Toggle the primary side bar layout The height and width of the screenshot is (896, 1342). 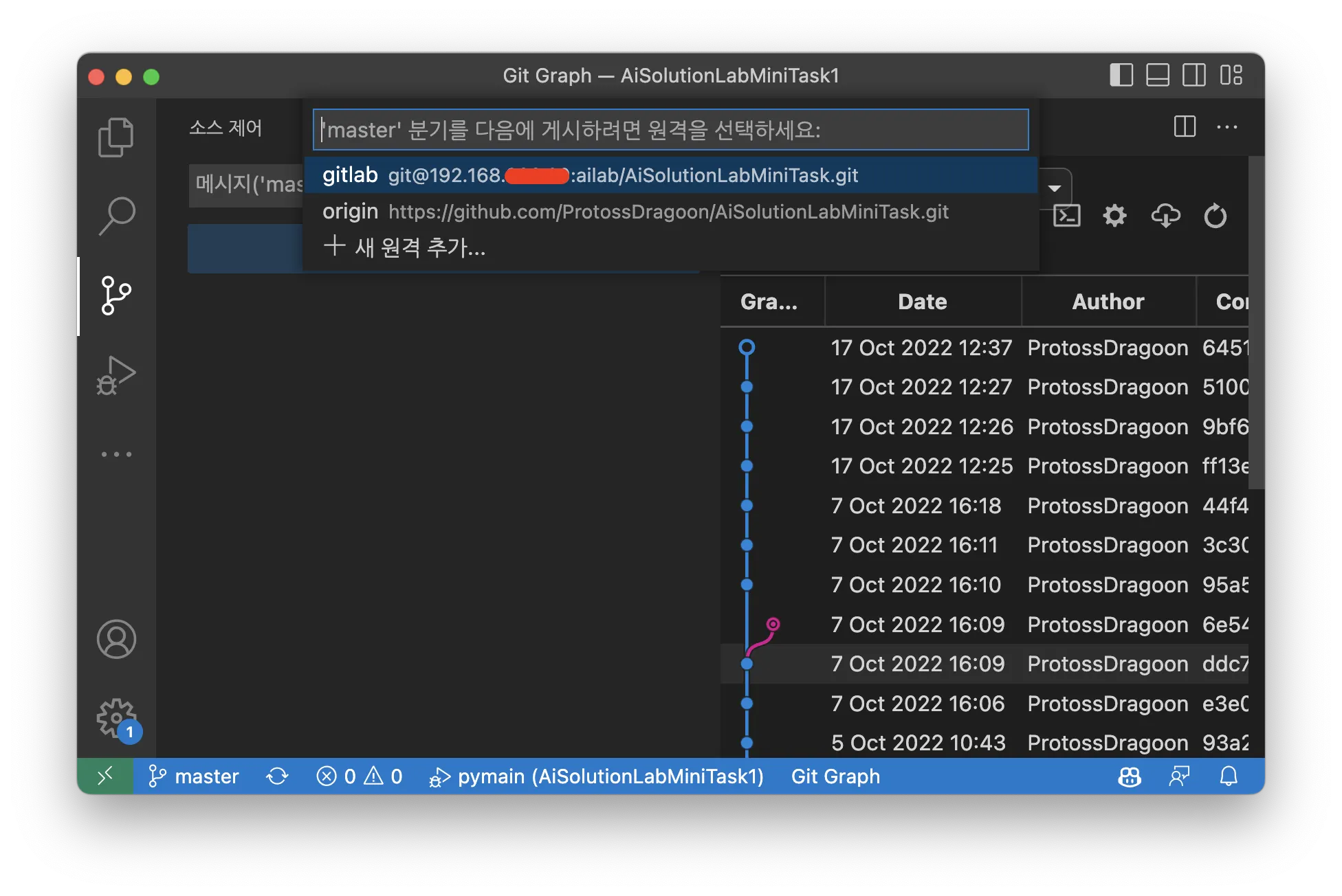point(1121,75)
